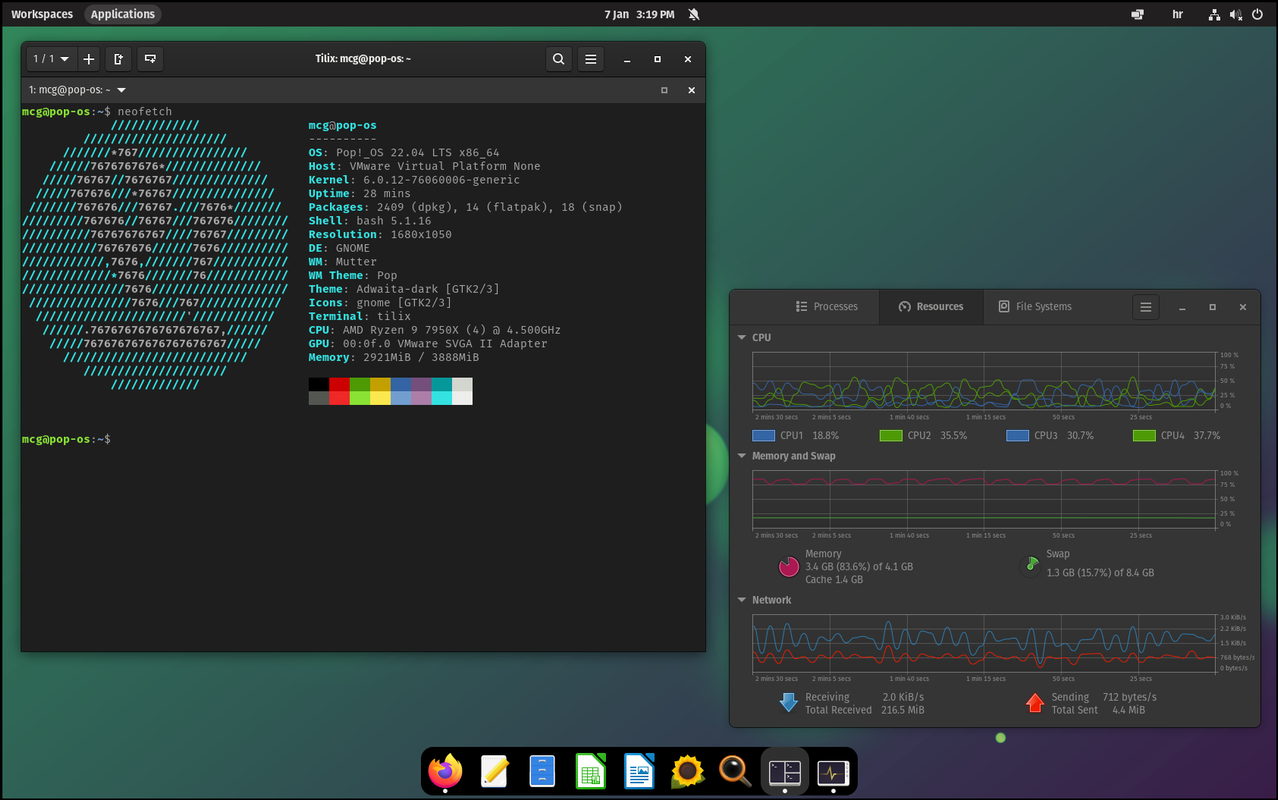Image resolution: width=1278 pixels, height=800 pixels.
Task: Close the Tilix terminal pane
Action: [x=691, y=90]
